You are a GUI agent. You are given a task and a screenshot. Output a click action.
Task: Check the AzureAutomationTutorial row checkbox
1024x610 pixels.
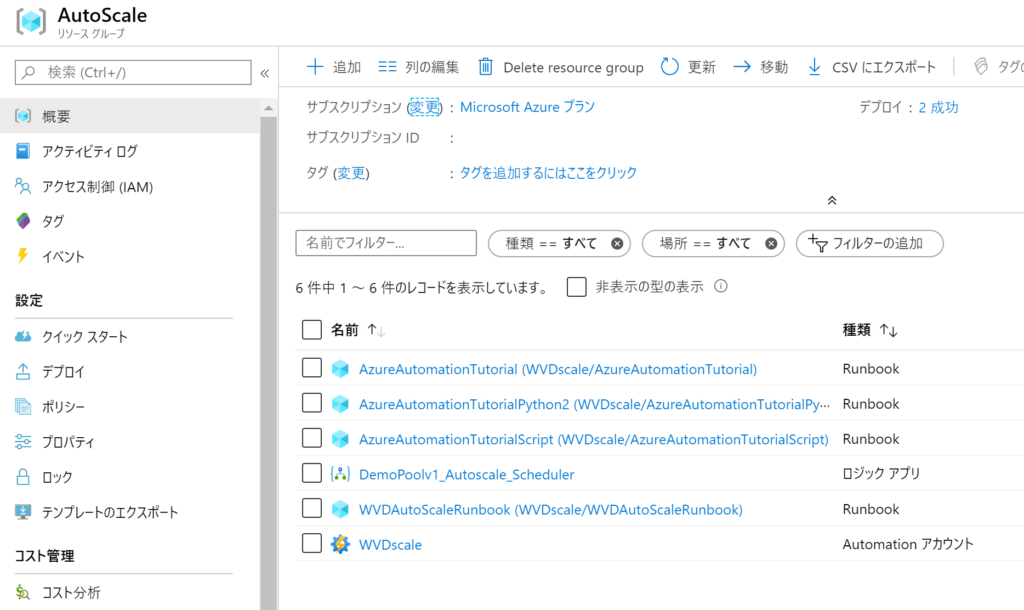tap(312, 368)
